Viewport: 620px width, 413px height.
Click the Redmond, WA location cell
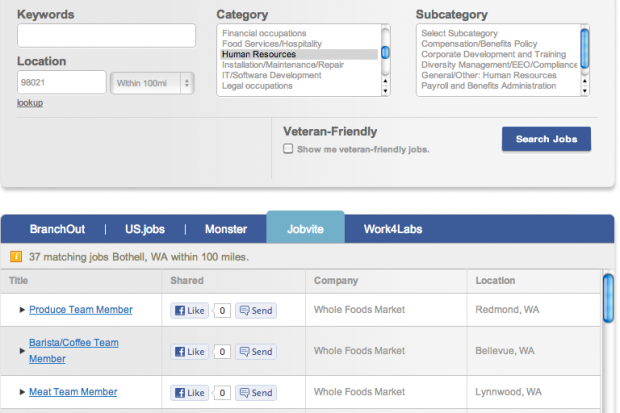[x=507, y=310]
